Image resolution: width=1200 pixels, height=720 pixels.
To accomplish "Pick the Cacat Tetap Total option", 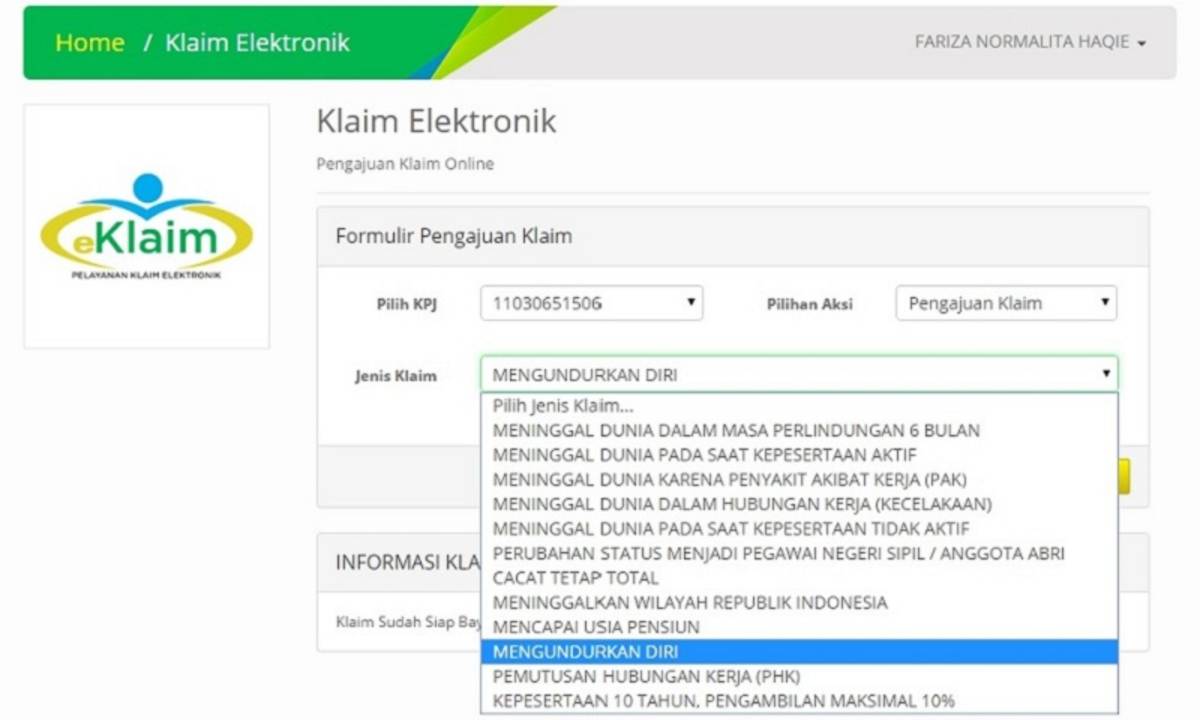I will coord(576,578).
